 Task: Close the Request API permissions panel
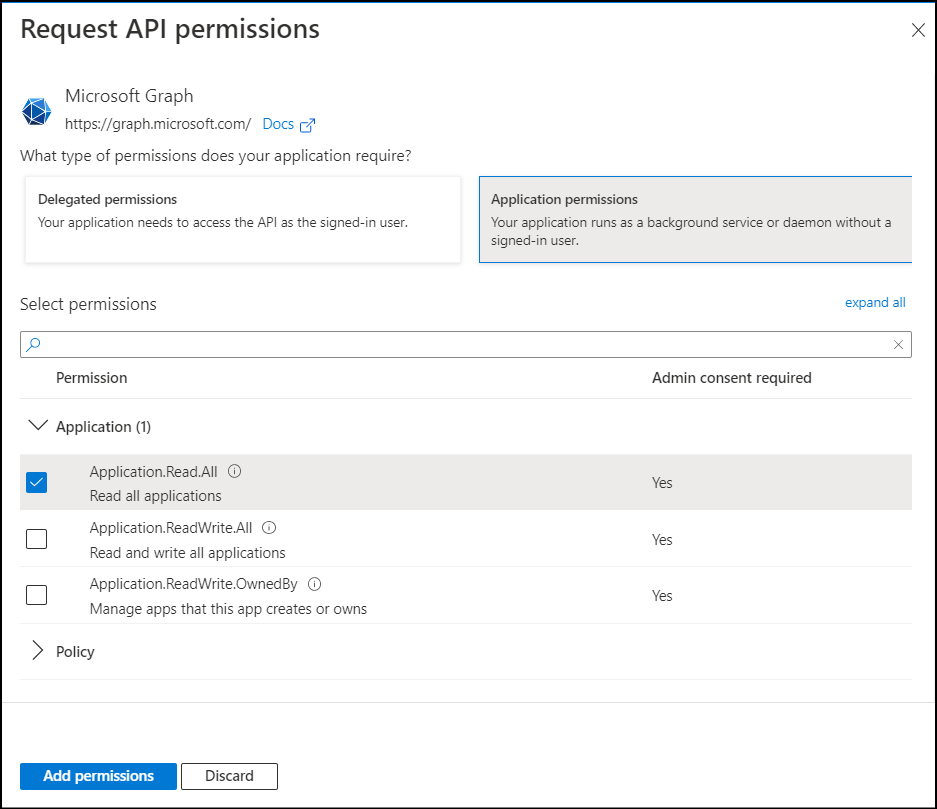click(x=918, y=30)
